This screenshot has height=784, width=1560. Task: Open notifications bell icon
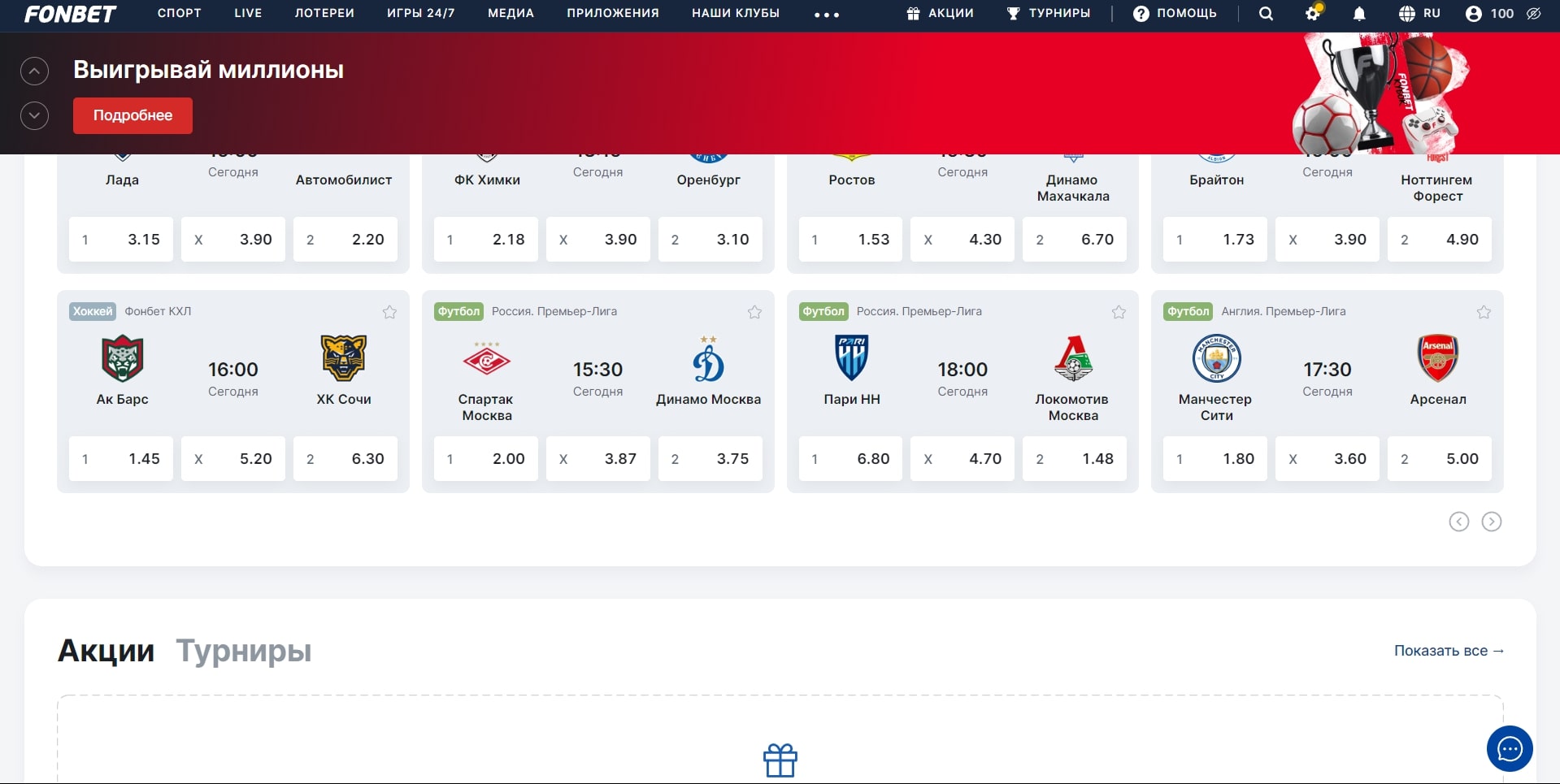click(1359, 14)
